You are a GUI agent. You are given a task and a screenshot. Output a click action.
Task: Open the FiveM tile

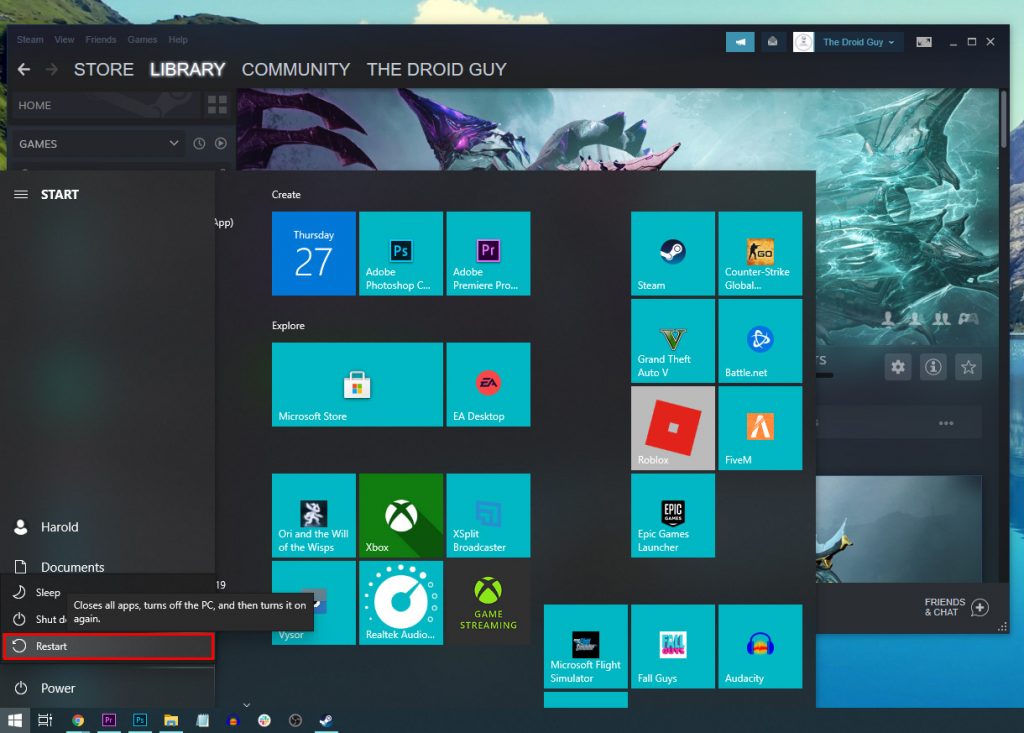(x=760, y=428)
